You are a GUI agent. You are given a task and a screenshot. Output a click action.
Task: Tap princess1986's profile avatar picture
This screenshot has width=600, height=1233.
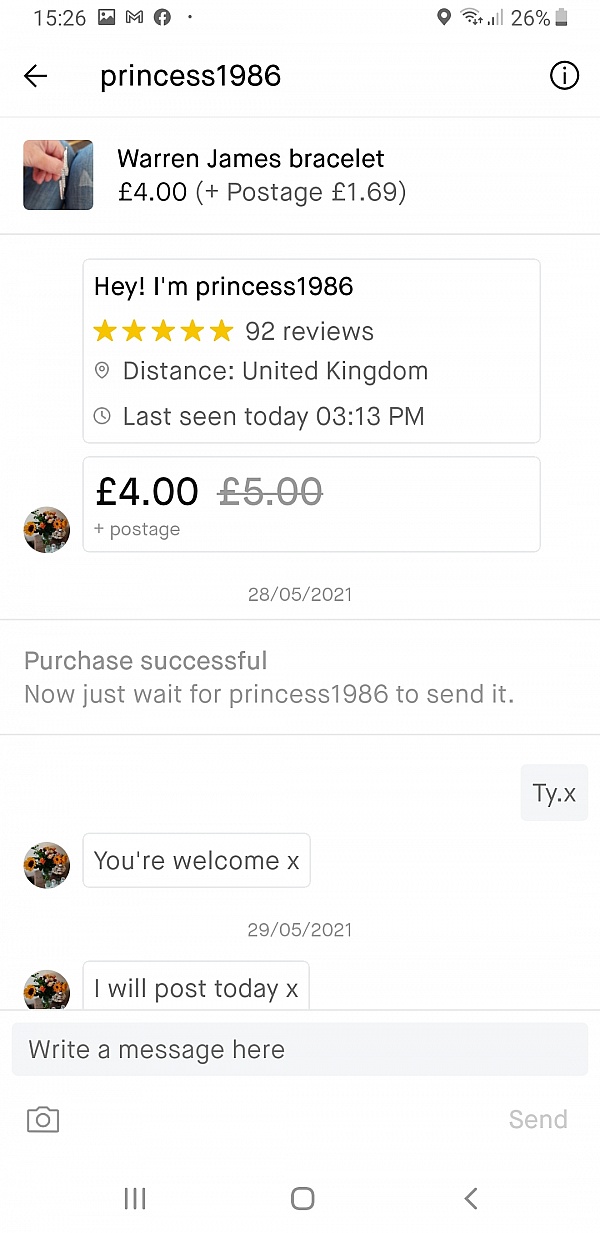point(46,529)
